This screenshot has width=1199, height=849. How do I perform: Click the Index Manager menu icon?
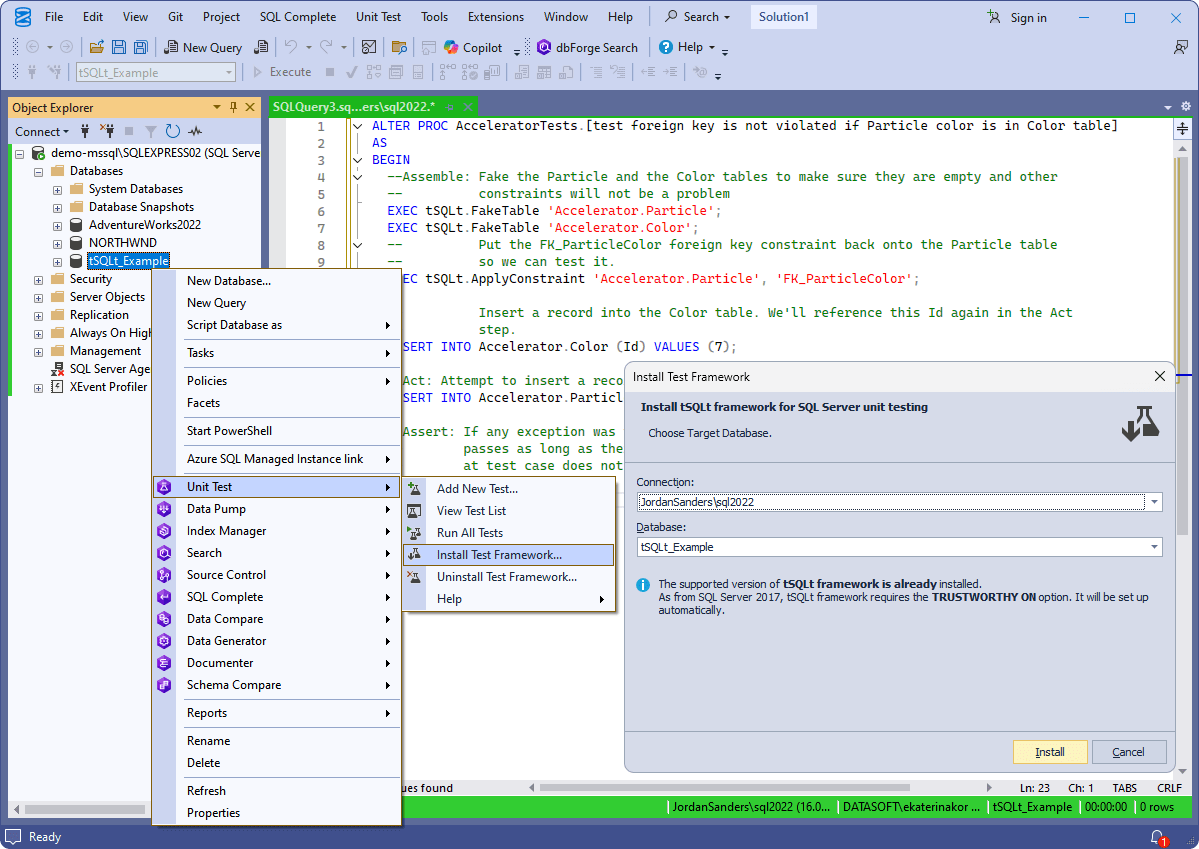click(x=164, y=531)
